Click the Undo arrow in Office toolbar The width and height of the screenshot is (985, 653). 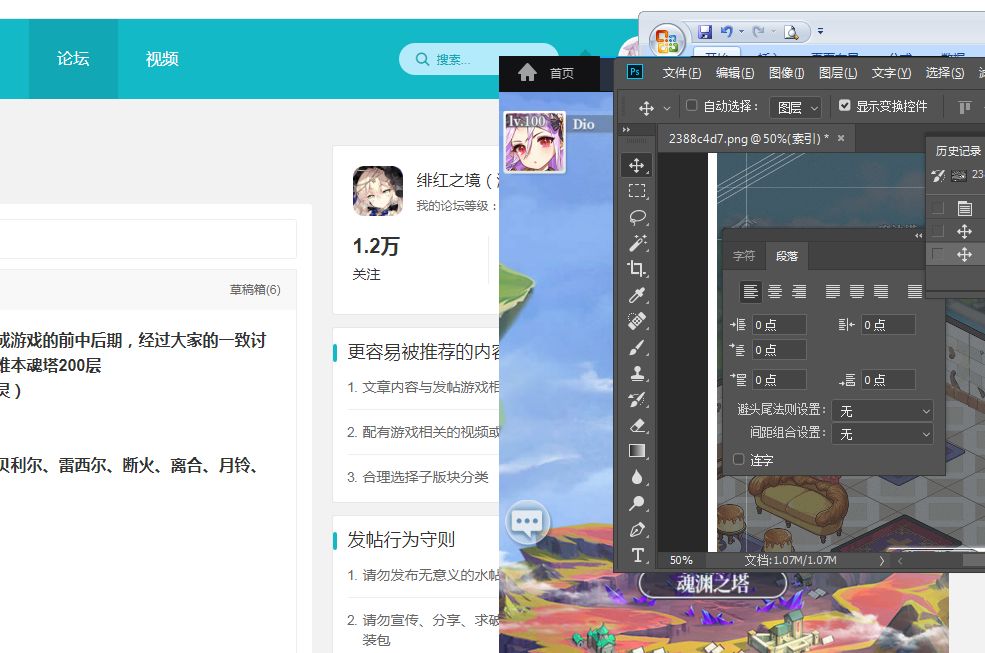coord(727,31)
